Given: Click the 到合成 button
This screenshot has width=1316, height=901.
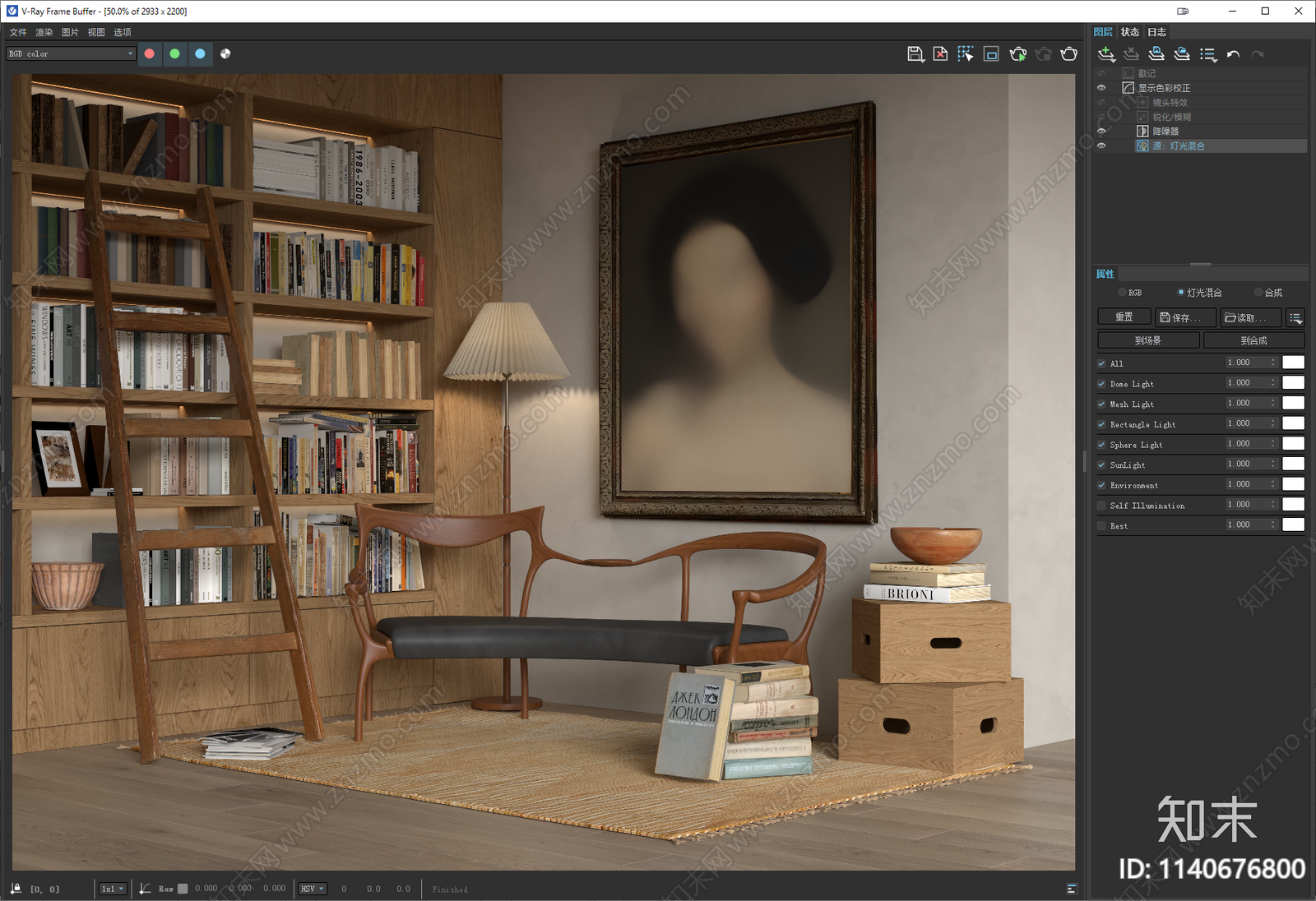Looking at the screenshot, I should (1254, 340).
